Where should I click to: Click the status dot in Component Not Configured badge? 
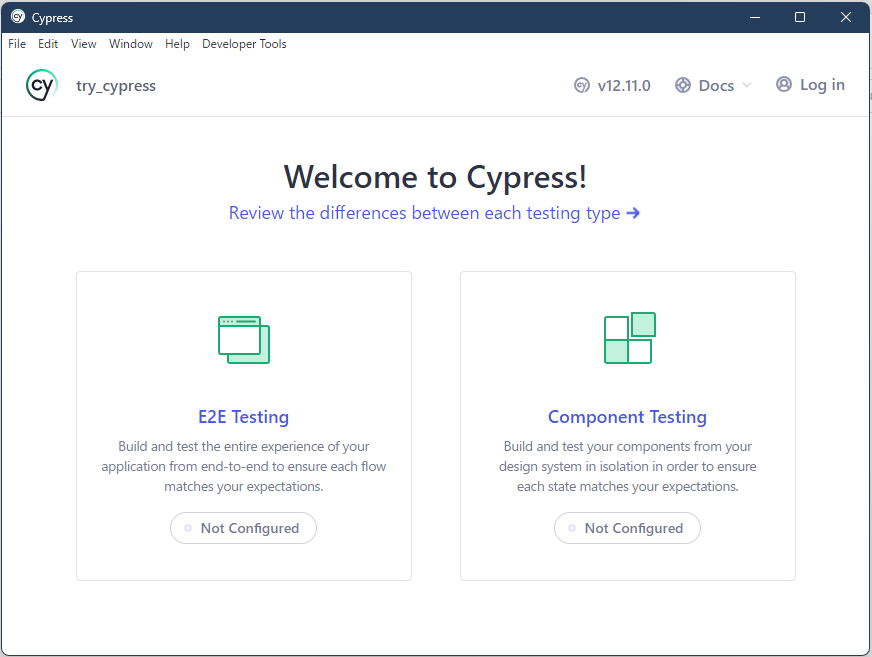pyautogui.click(x=572, y=528)
